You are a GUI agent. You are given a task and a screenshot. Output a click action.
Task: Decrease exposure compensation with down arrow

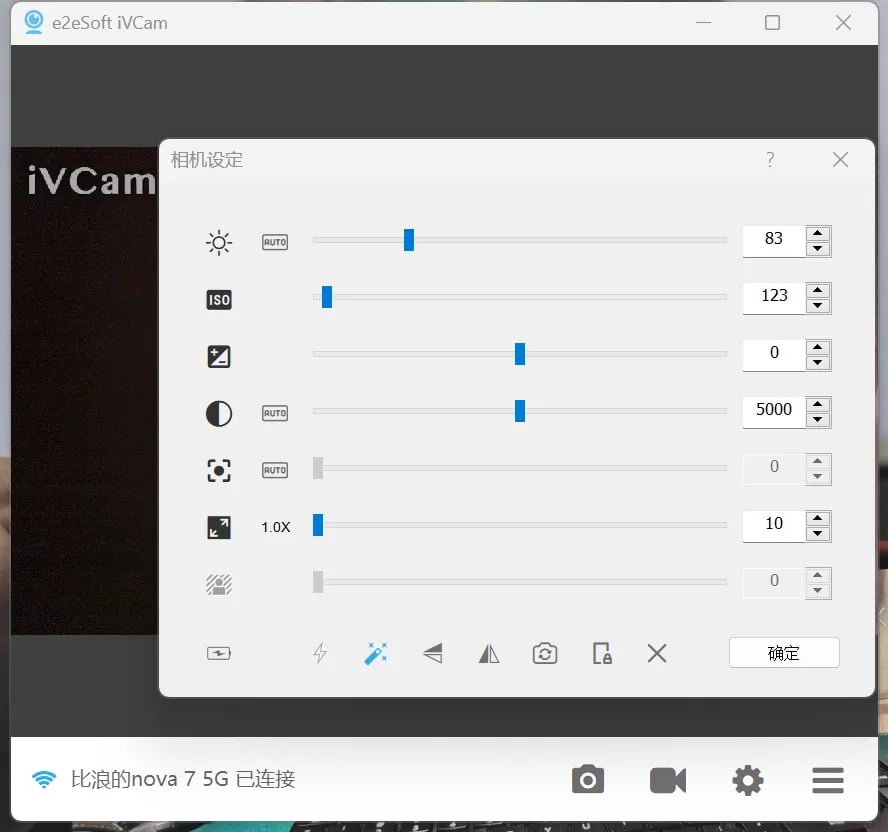pyautogui.click(x=818, y=362)
